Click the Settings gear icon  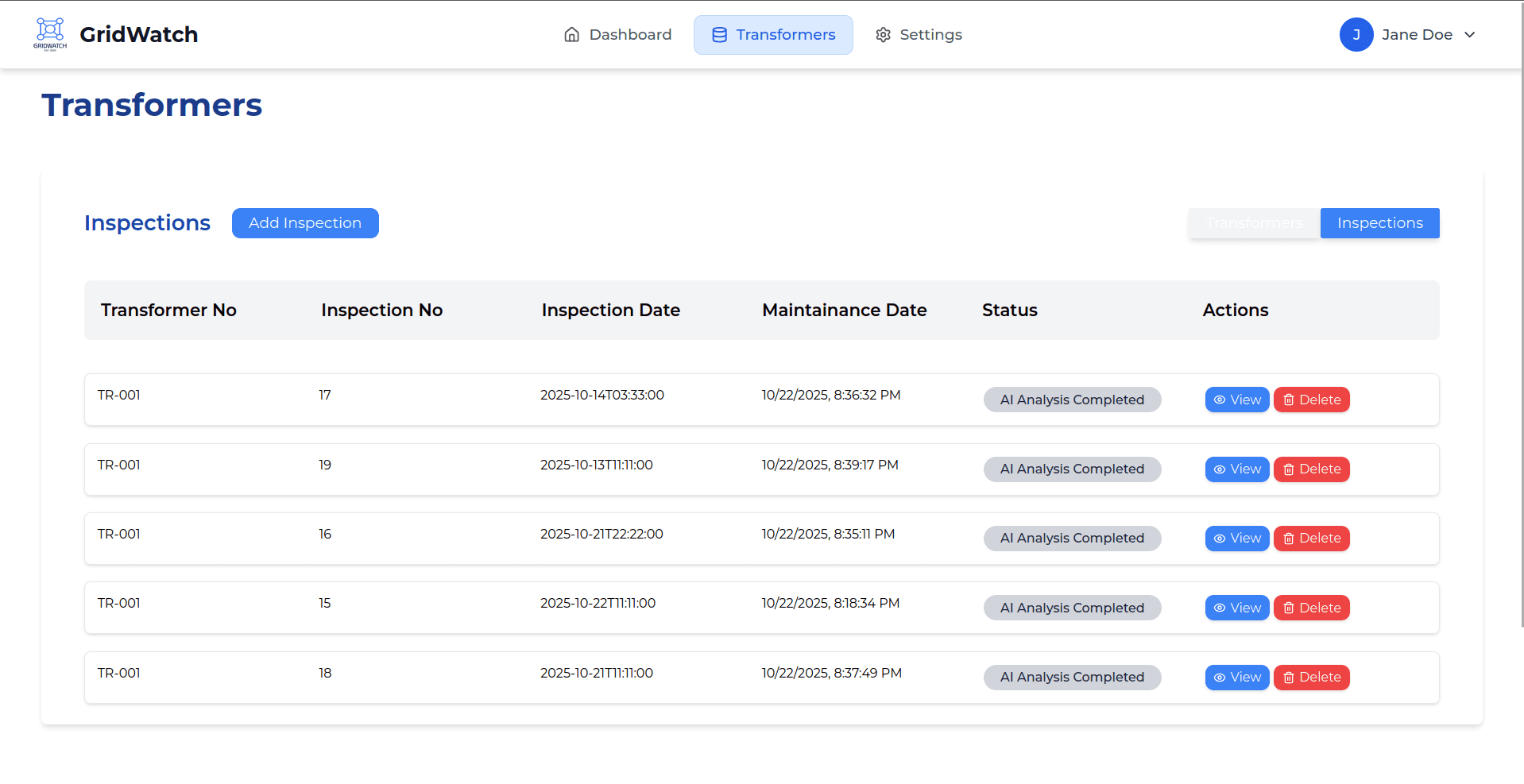(x=883, y=35)
